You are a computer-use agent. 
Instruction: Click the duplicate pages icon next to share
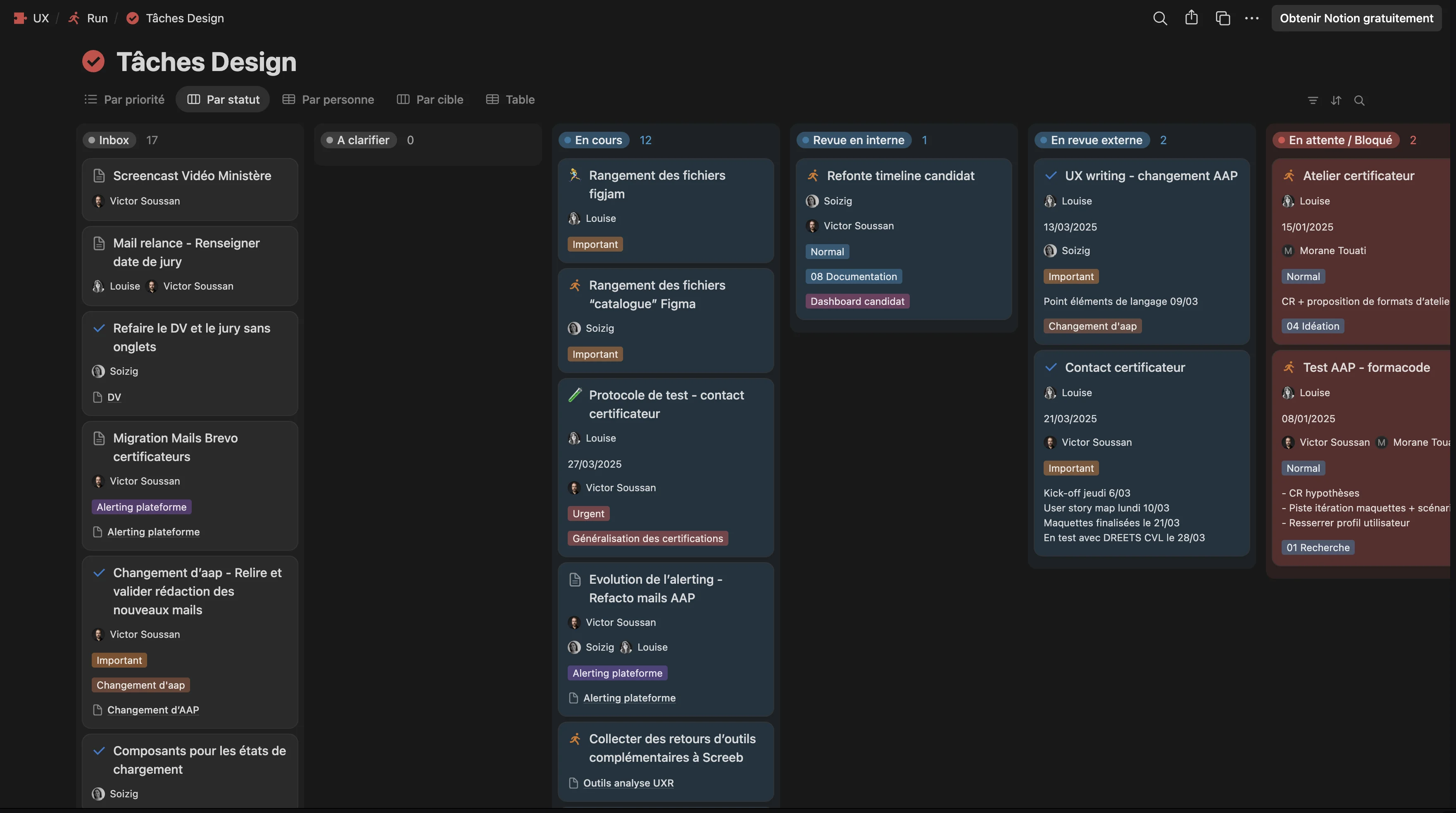1223,18
